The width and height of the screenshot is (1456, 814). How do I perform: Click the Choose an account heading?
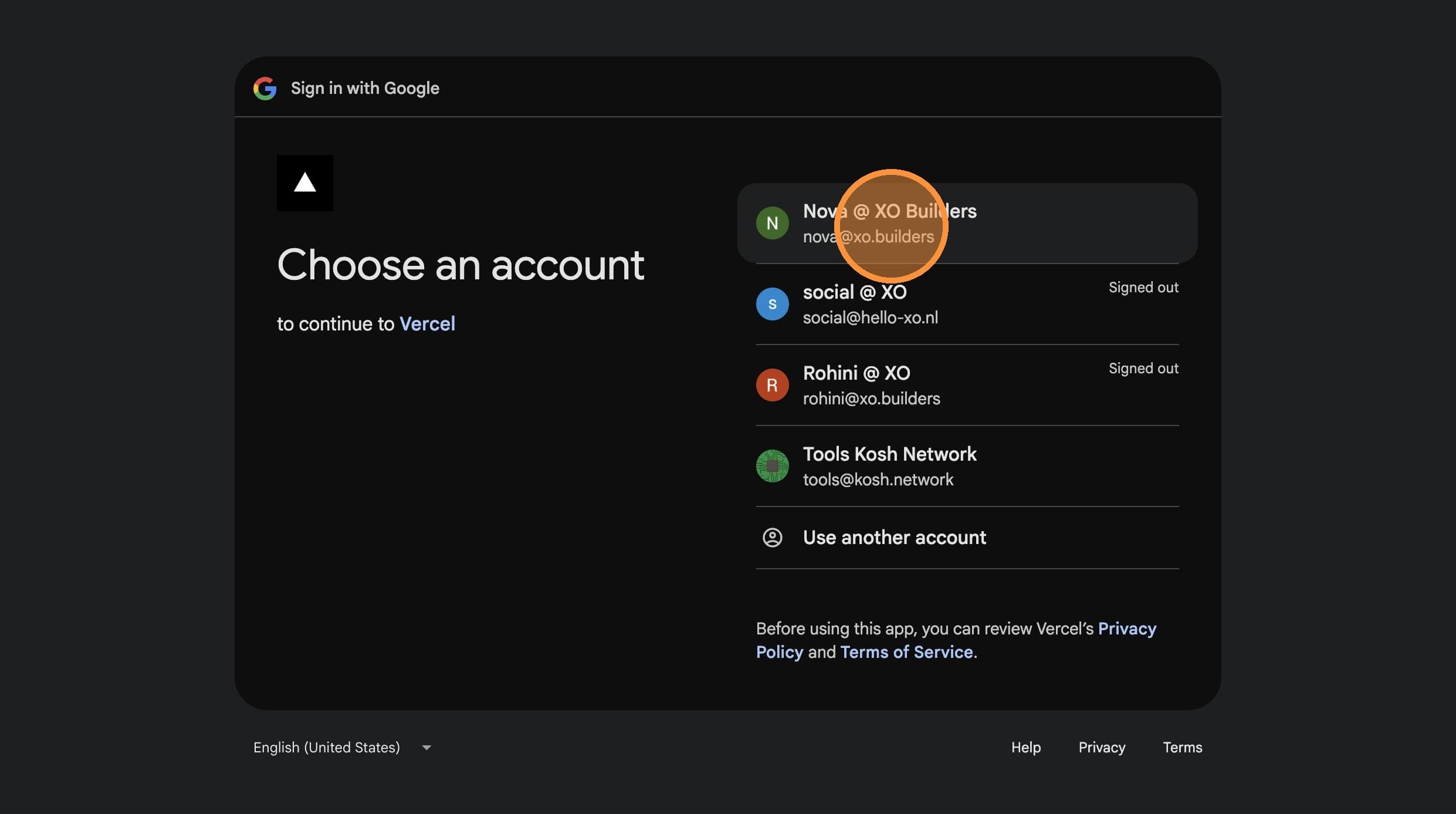point(460,265)
